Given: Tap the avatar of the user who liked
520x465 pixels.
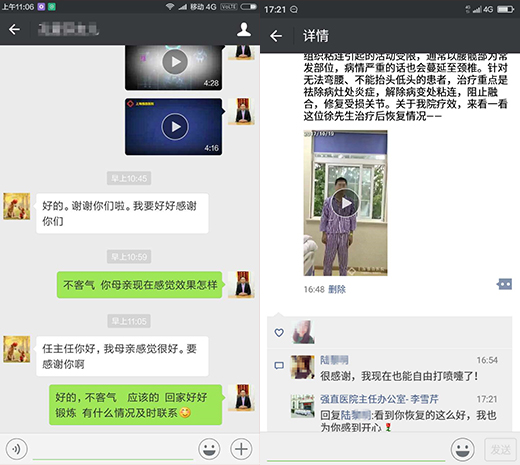Looking at the screenshot, I should pyautogui.click(x=303, y=332).
